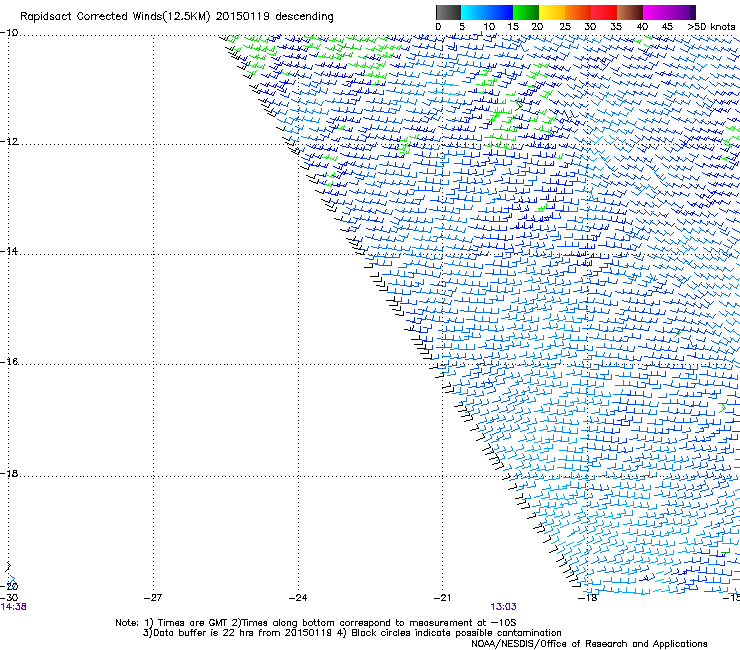Select the longitude axis label -21
This screenshot has width=740, height=650.
[x=442, y=598]
